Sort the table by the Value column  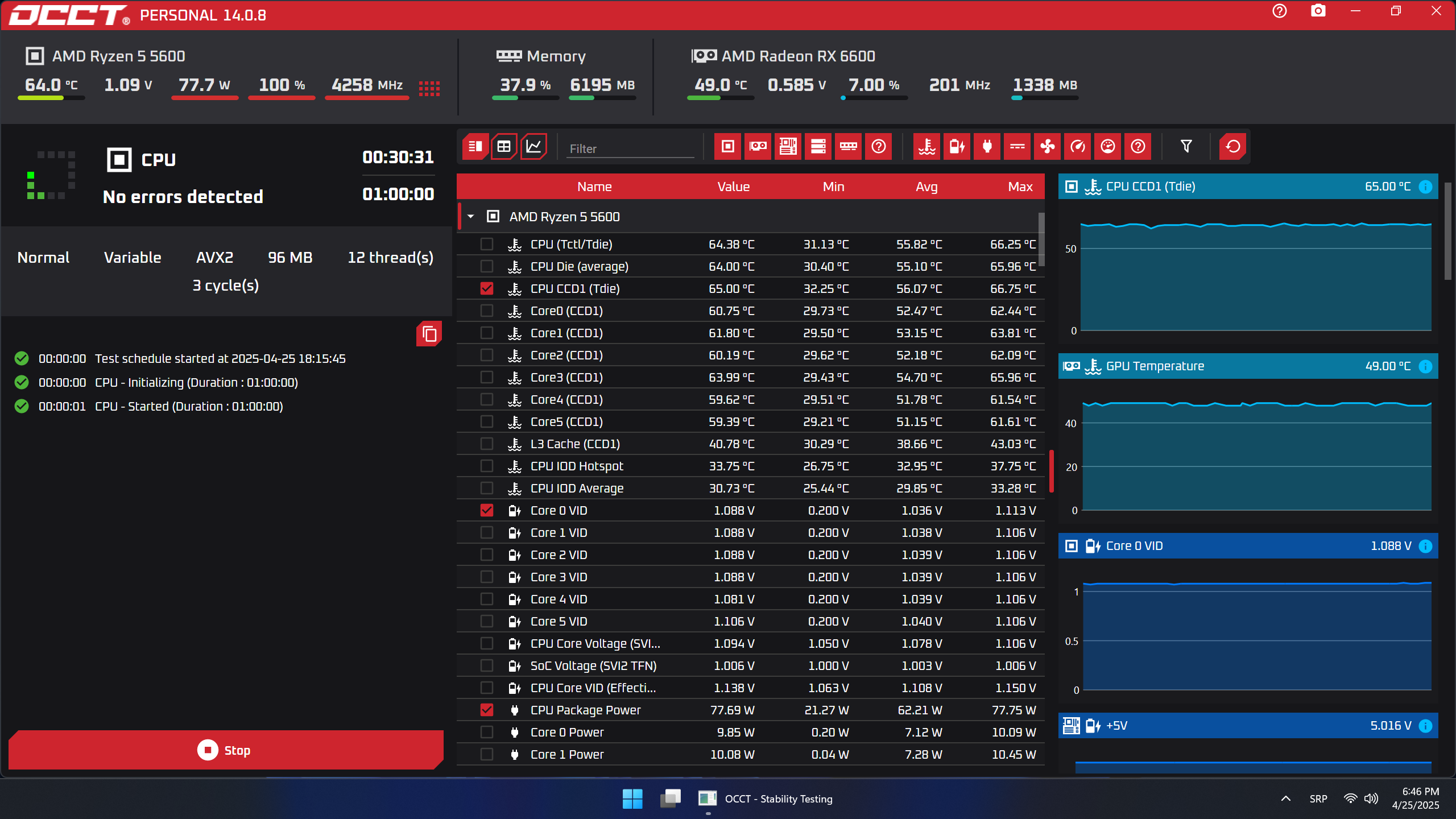[733, 187]
